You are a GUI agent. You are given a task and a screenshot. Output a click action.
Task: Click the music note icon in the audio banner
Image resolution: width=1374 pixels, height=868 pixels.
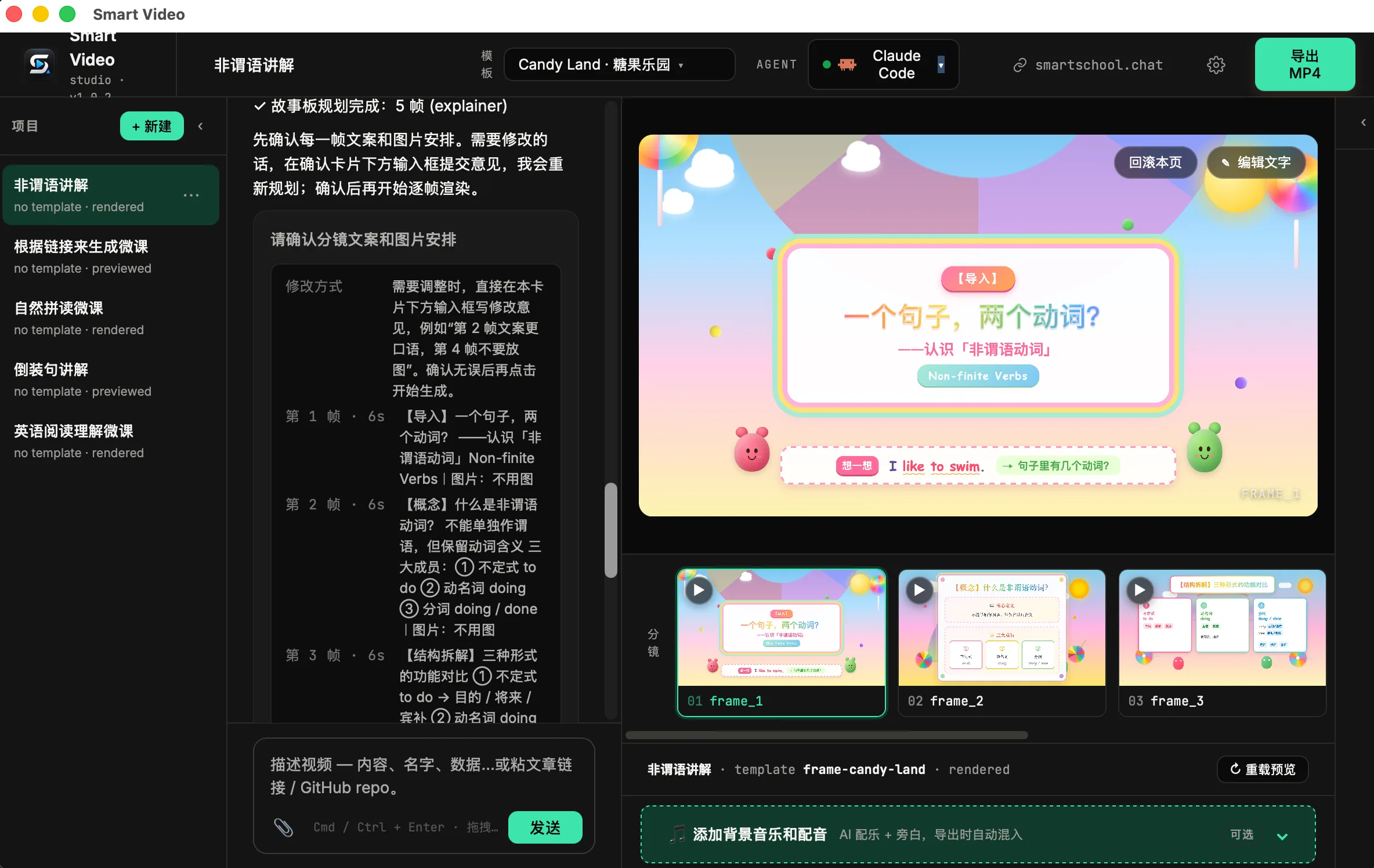point(677,834)
